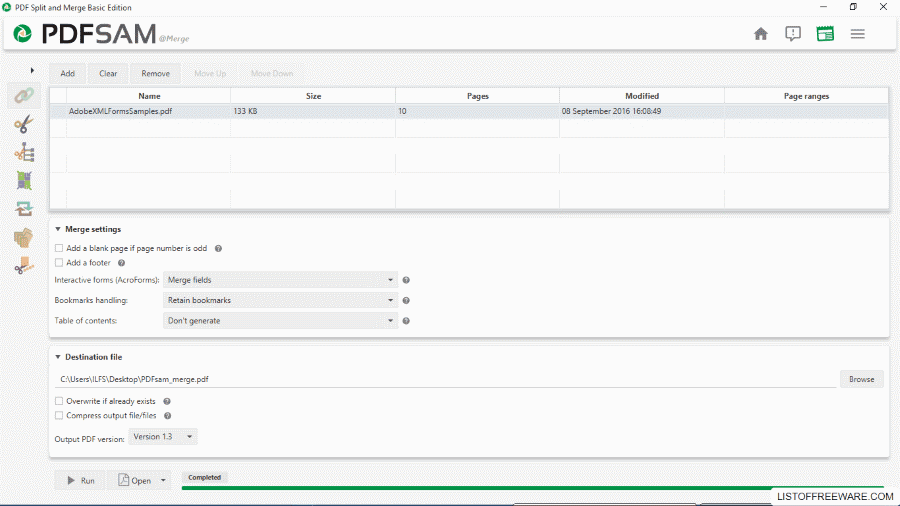Sort table by Modified column
This screenshot has width=900, height=506.
tap(642, 96)
